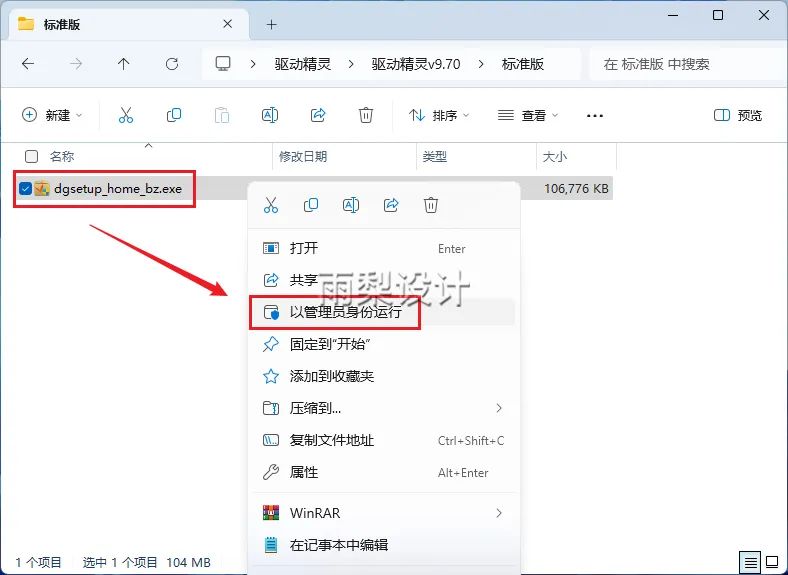Viewport: 788px width, 575px height.
Task: Click the Copy icon in the Explorer toolbar
Action: click(174, 116)
